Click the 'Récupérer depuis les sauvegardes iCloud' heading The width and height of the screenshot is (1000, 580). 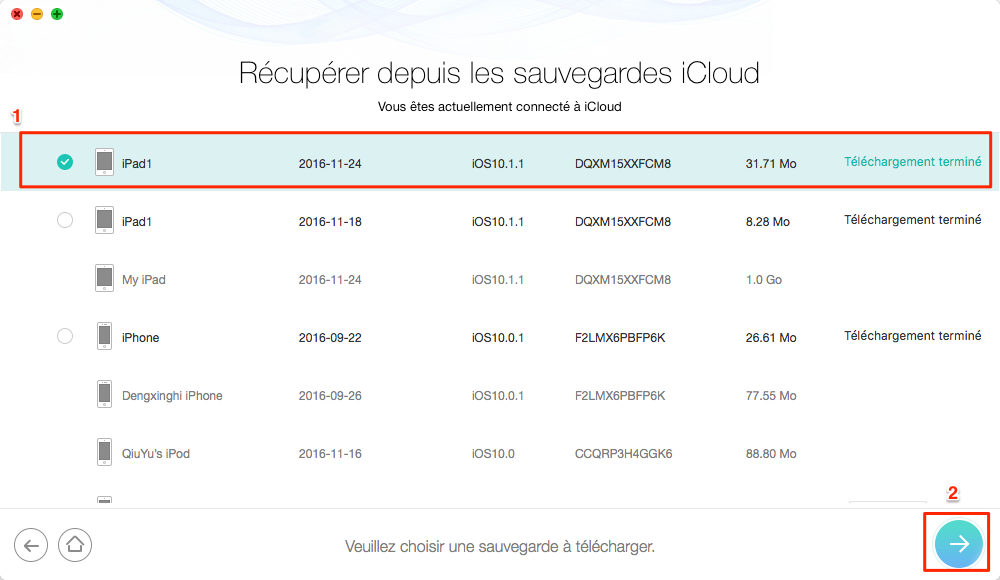499,73
